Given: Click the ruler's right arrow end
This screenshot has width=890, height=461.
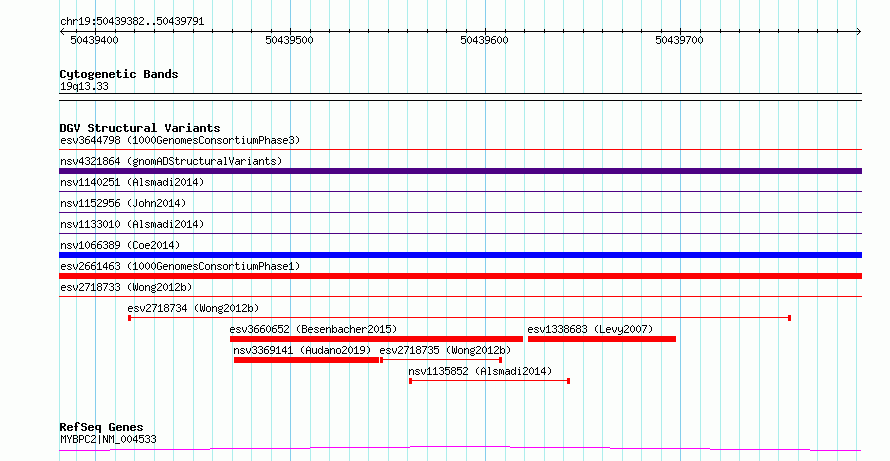Looking at the screenshot, I should tap(859, 32).
